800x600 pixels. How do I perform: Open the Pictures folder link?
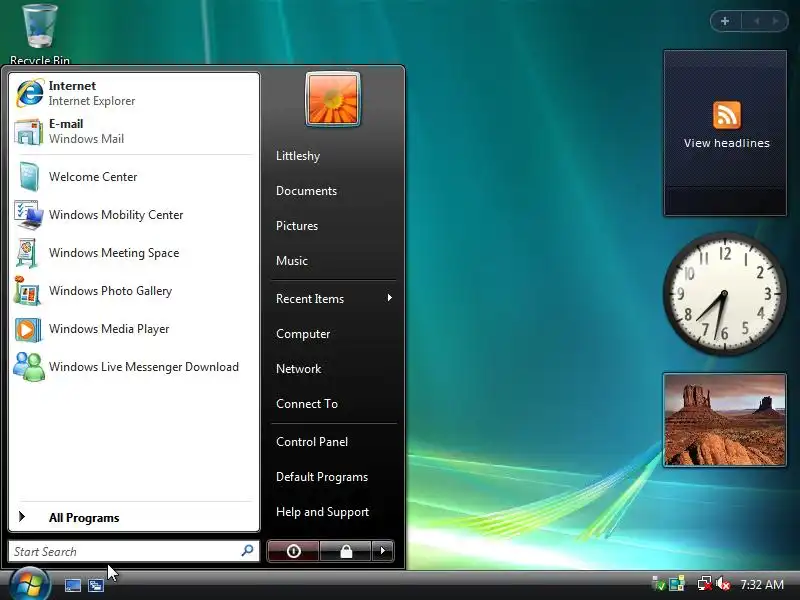pos(297,226)
